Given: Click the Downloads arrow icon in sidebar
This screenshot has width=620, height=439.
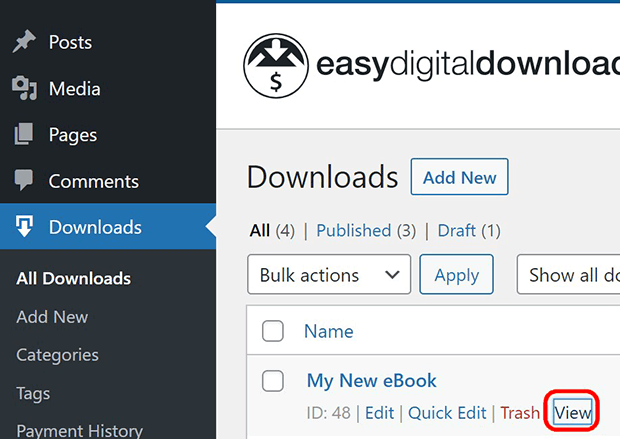Looking at the screenshot, I should [x=24, y=226].
